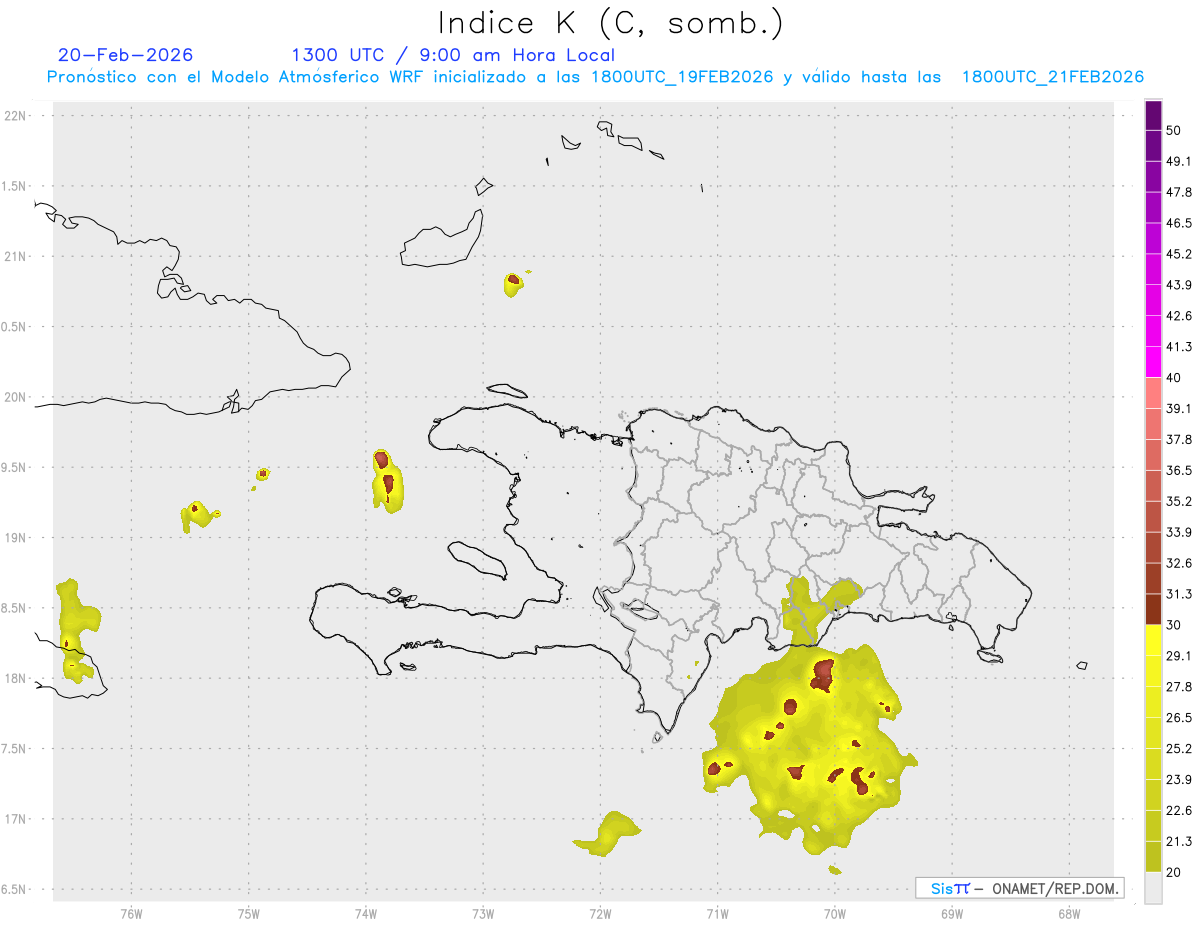Click the '22N' latitude label
The image size is (1200, 927).
tap(16, 116)
